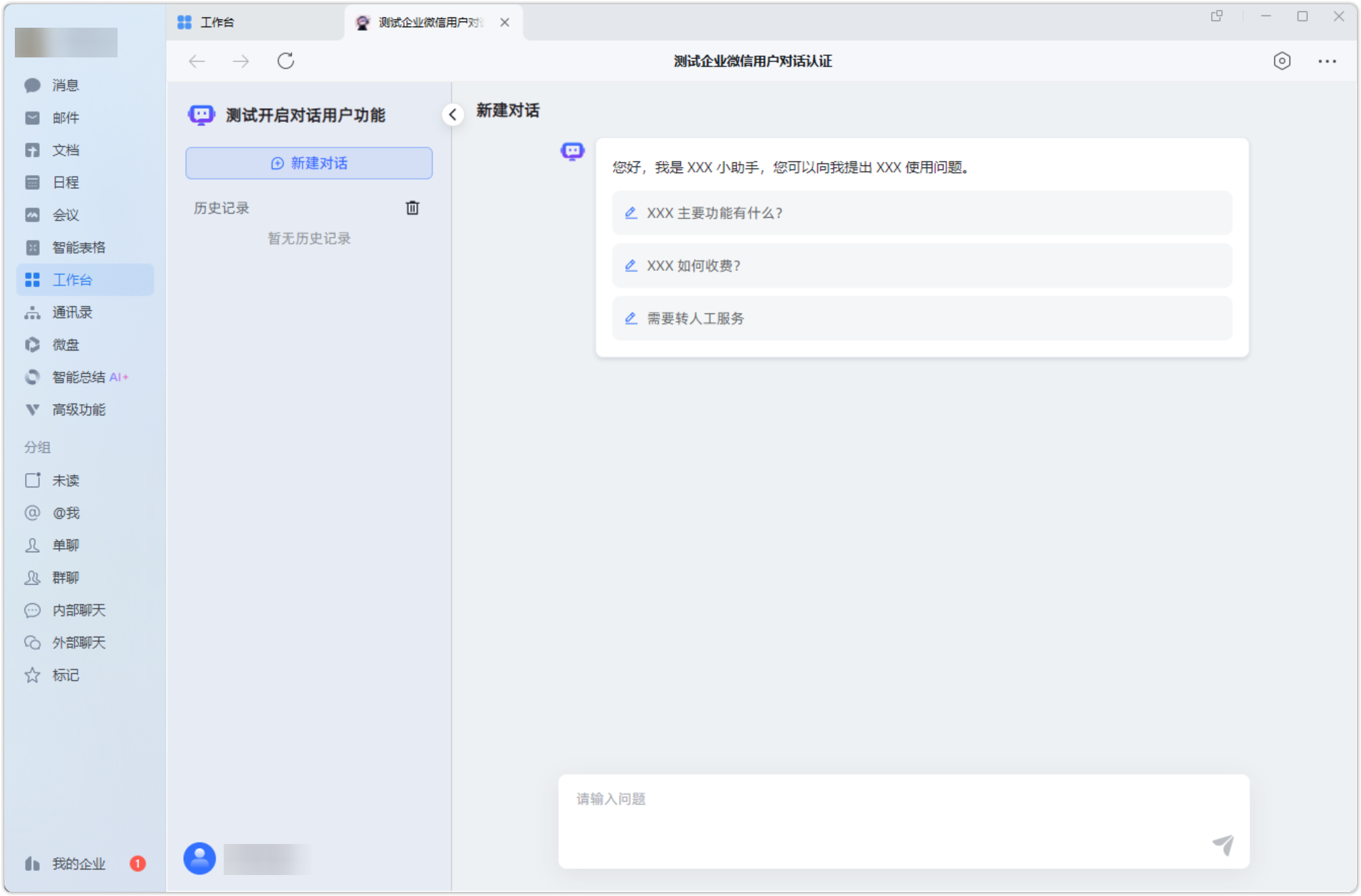Open 高级功能 in the sidebar
Screen dimensions: 1361x896
(78, 409)
